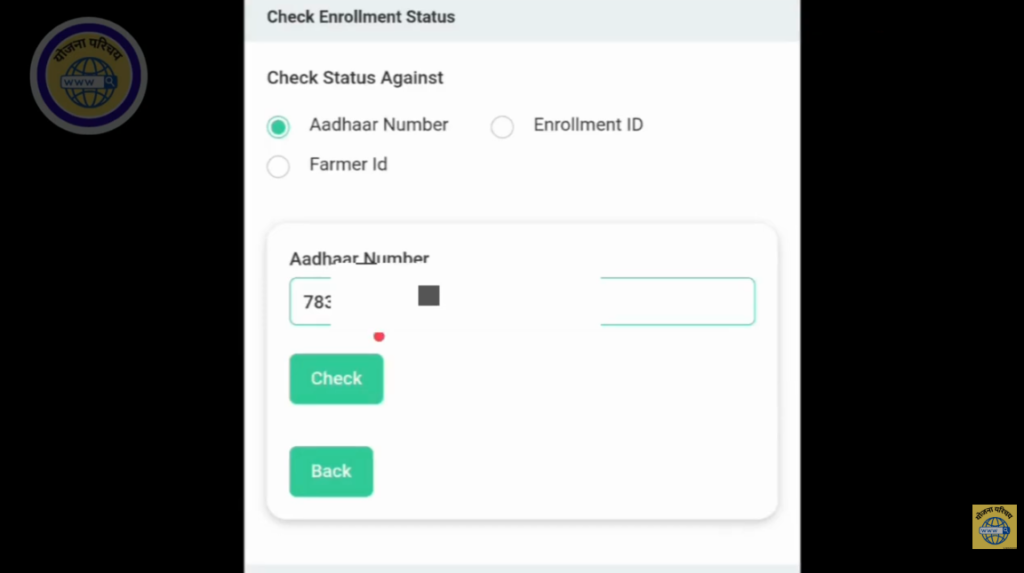Screen dimensions: 1024x573
Task: Click the "Aadhaar Number" radio option label
Action: [378, 125]
